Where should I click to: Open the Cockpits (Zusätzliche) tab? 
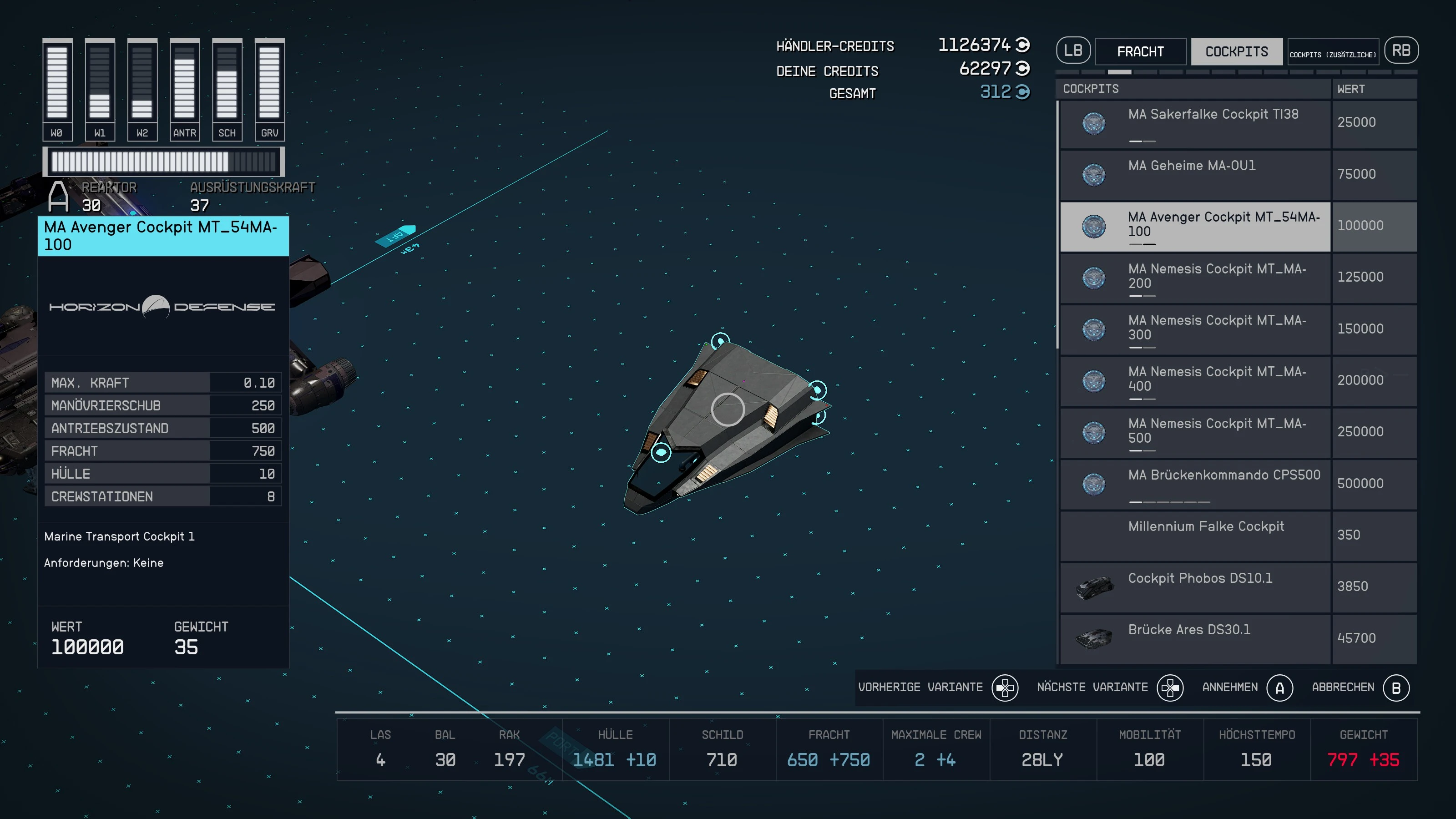pos(1333,51)
